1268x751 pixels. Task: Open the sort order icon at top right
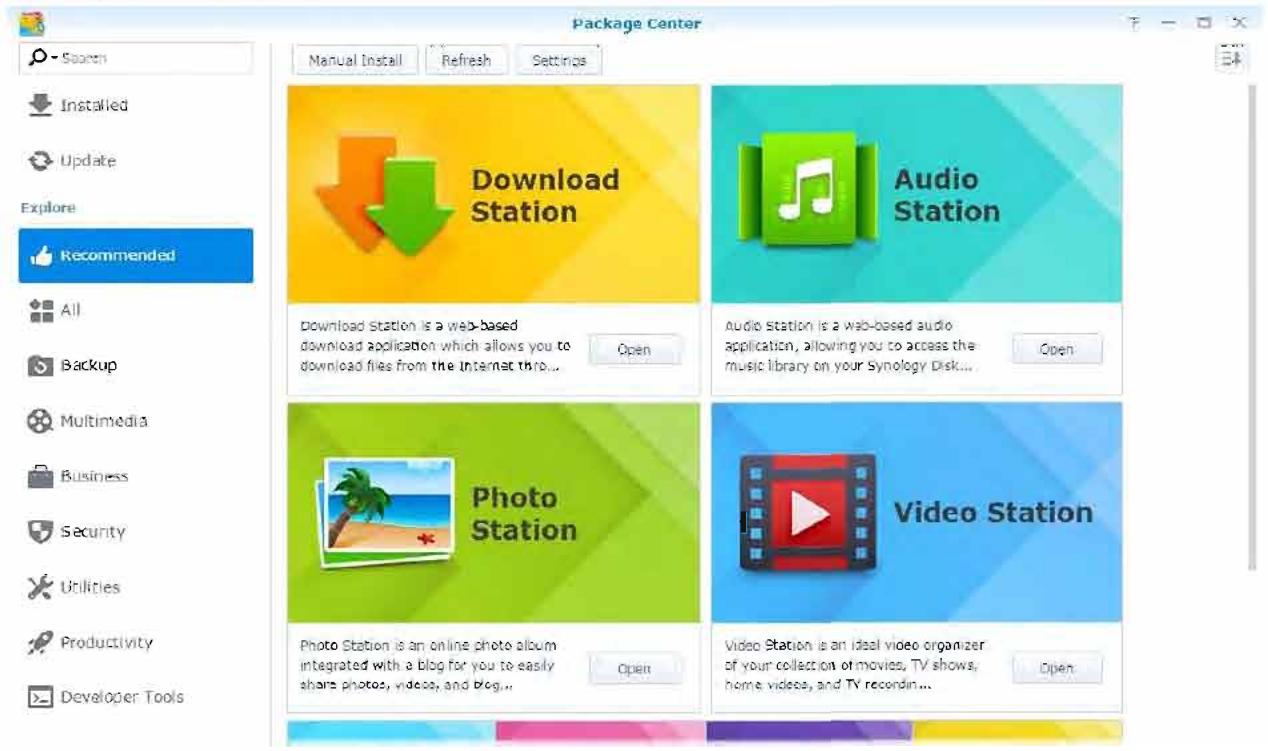1230,58
